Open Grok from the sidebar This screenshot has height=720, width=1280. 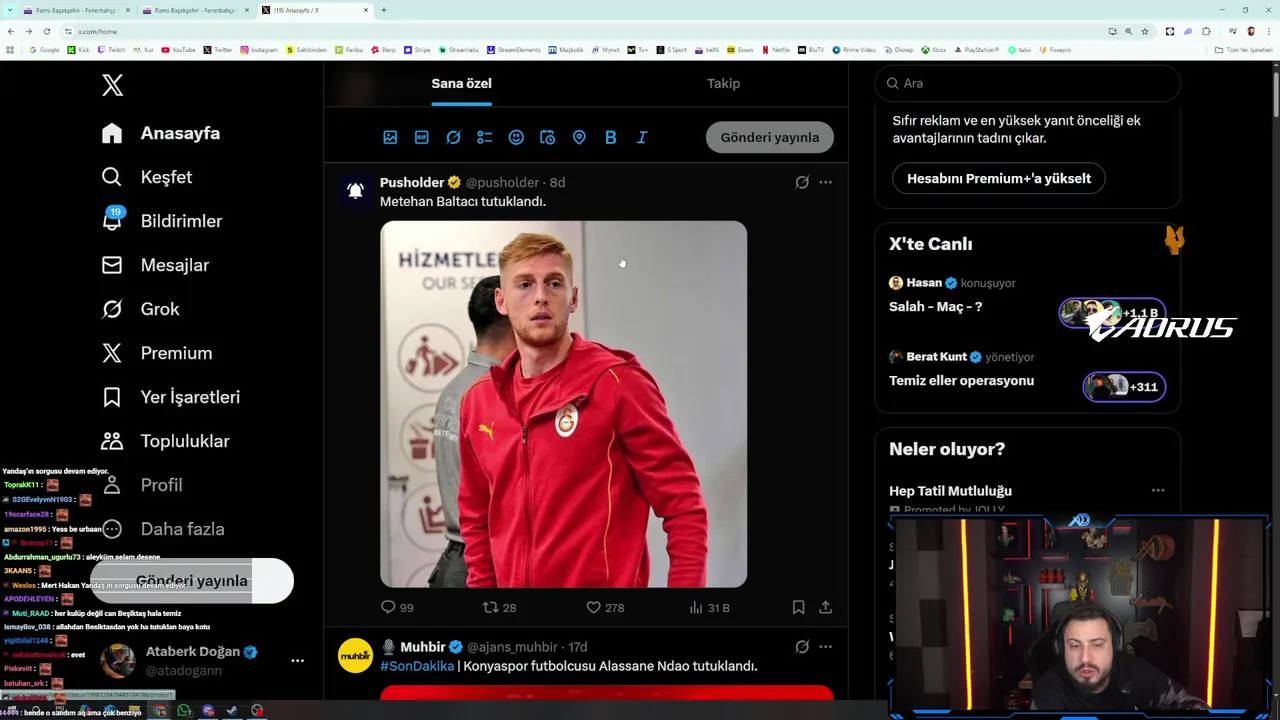[141, 309]
